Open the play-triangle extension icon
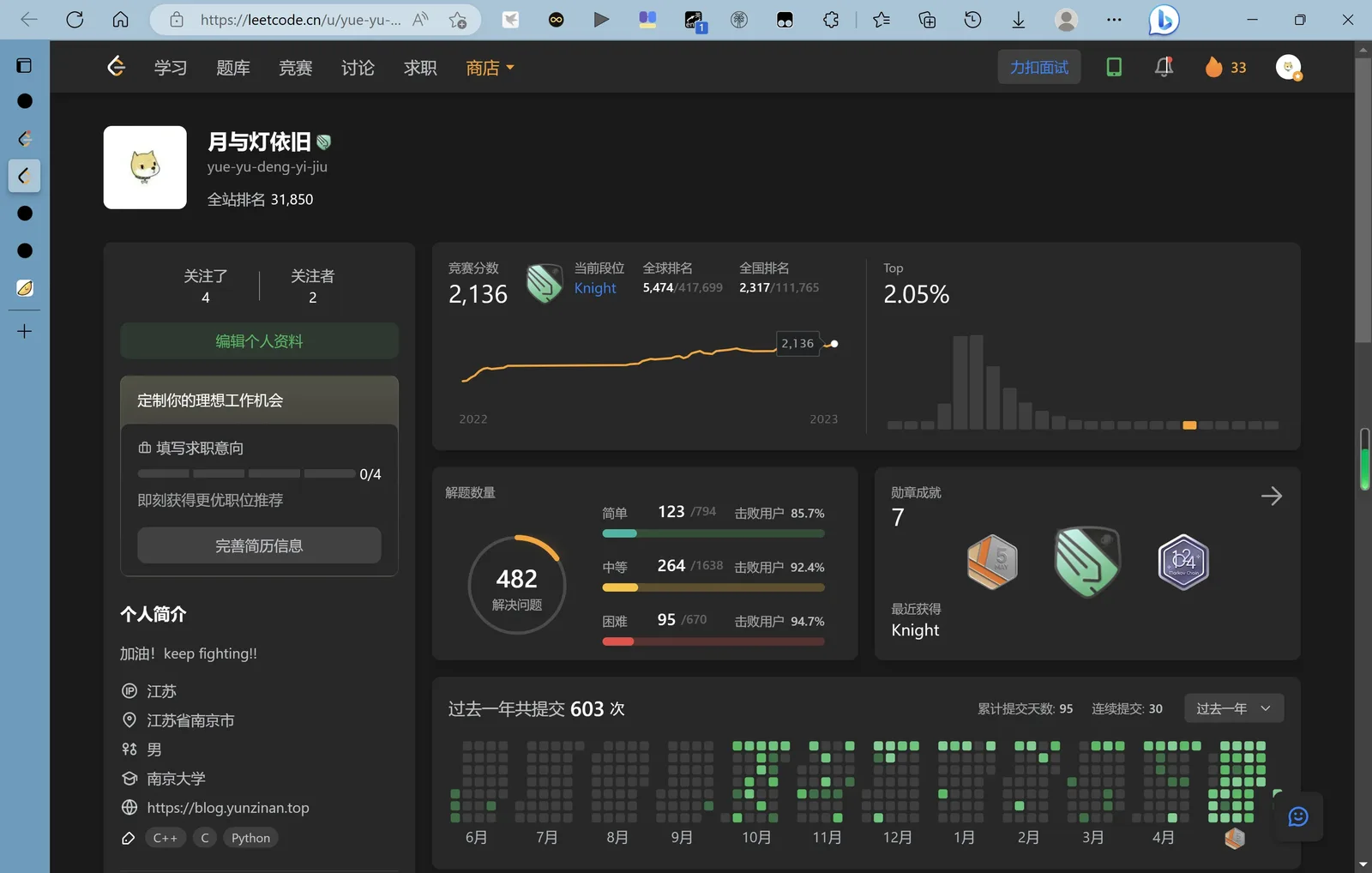Screen dimensions: 1372x873 pos(602,20)
